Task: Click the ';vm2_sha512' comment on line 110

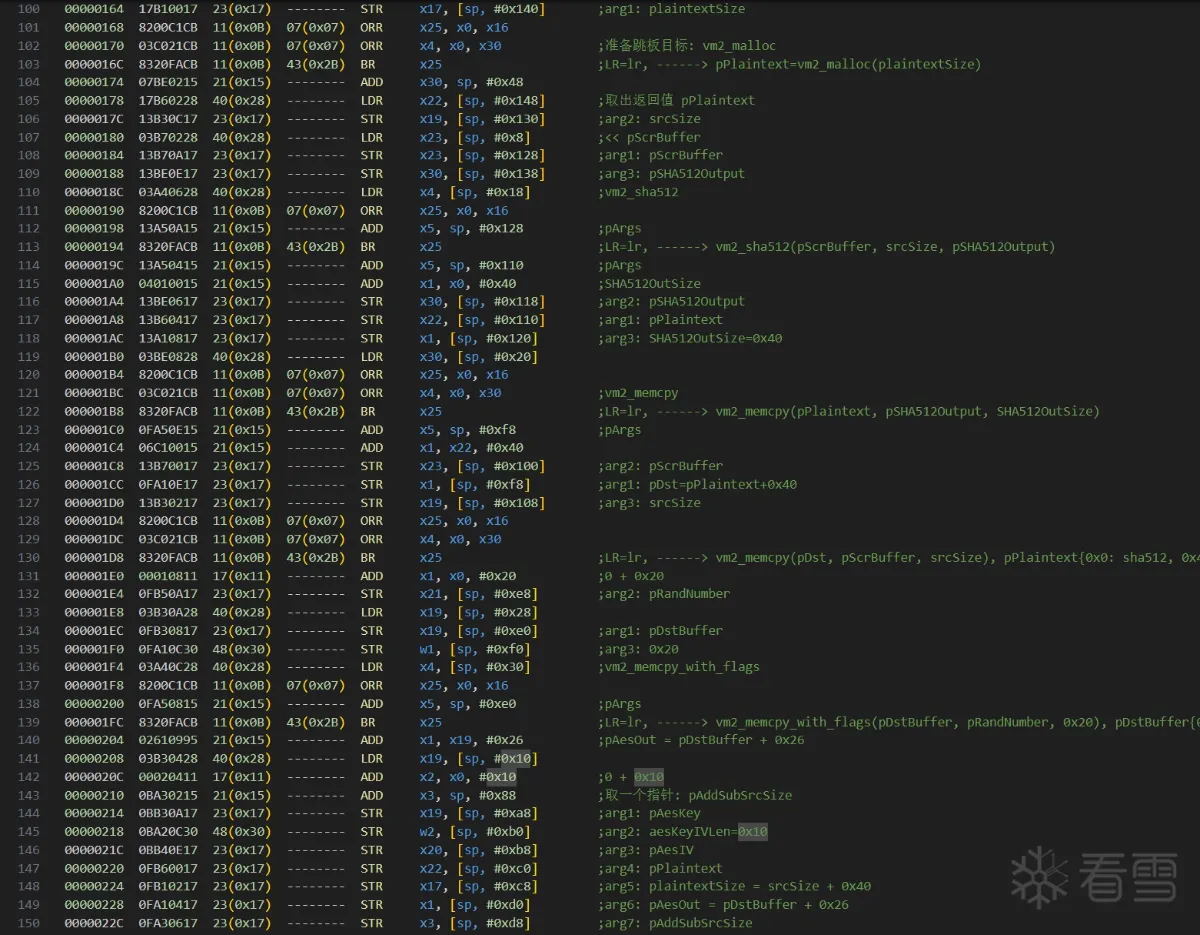Action: 638,192
